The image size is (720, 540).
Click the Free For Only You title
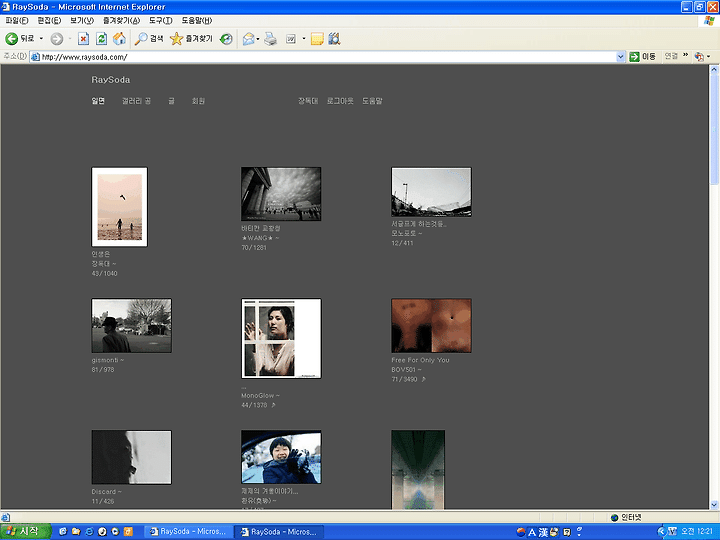click(x=420, y=360)
